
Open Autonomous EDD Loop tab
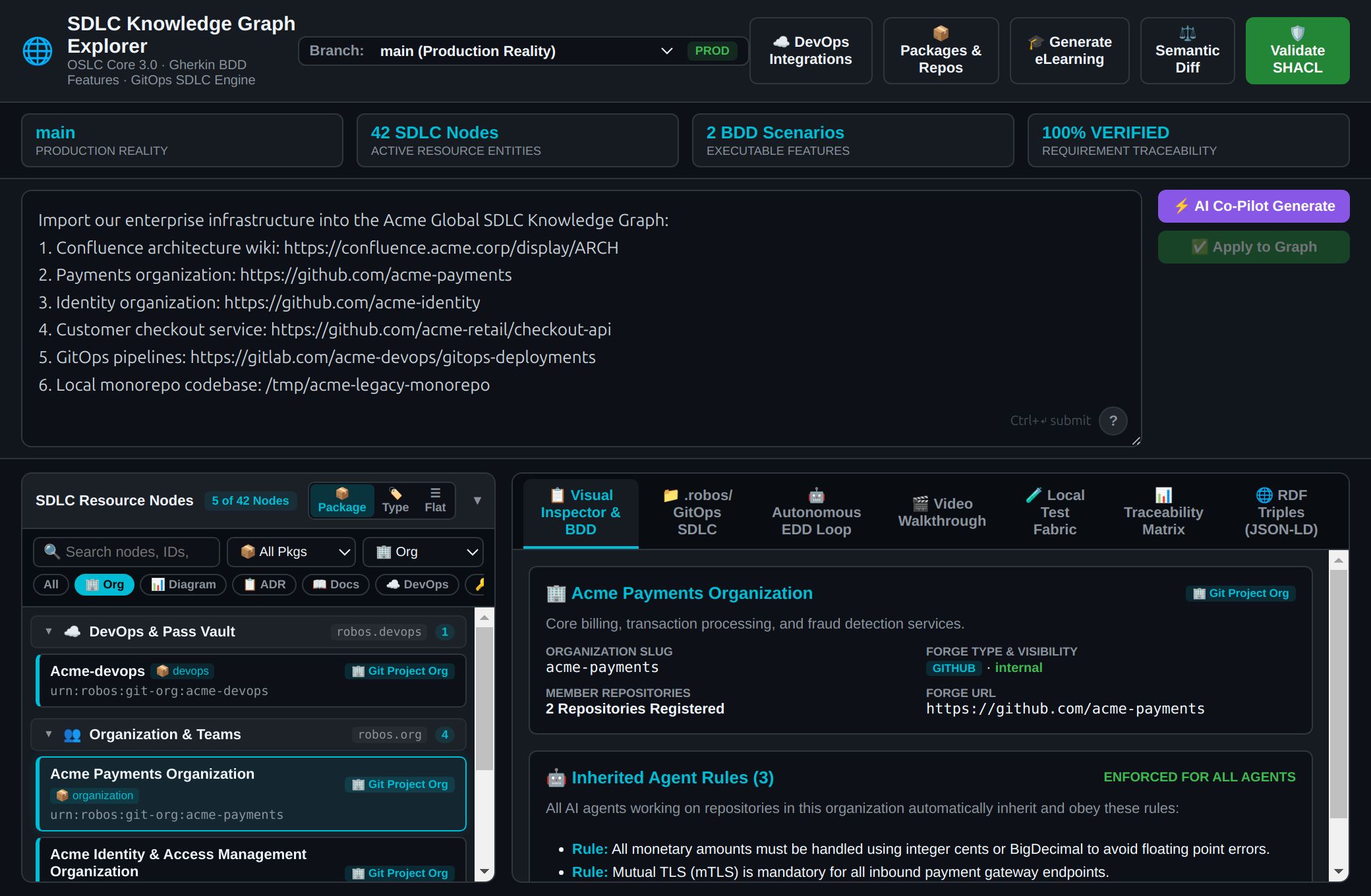pos(816,513)
